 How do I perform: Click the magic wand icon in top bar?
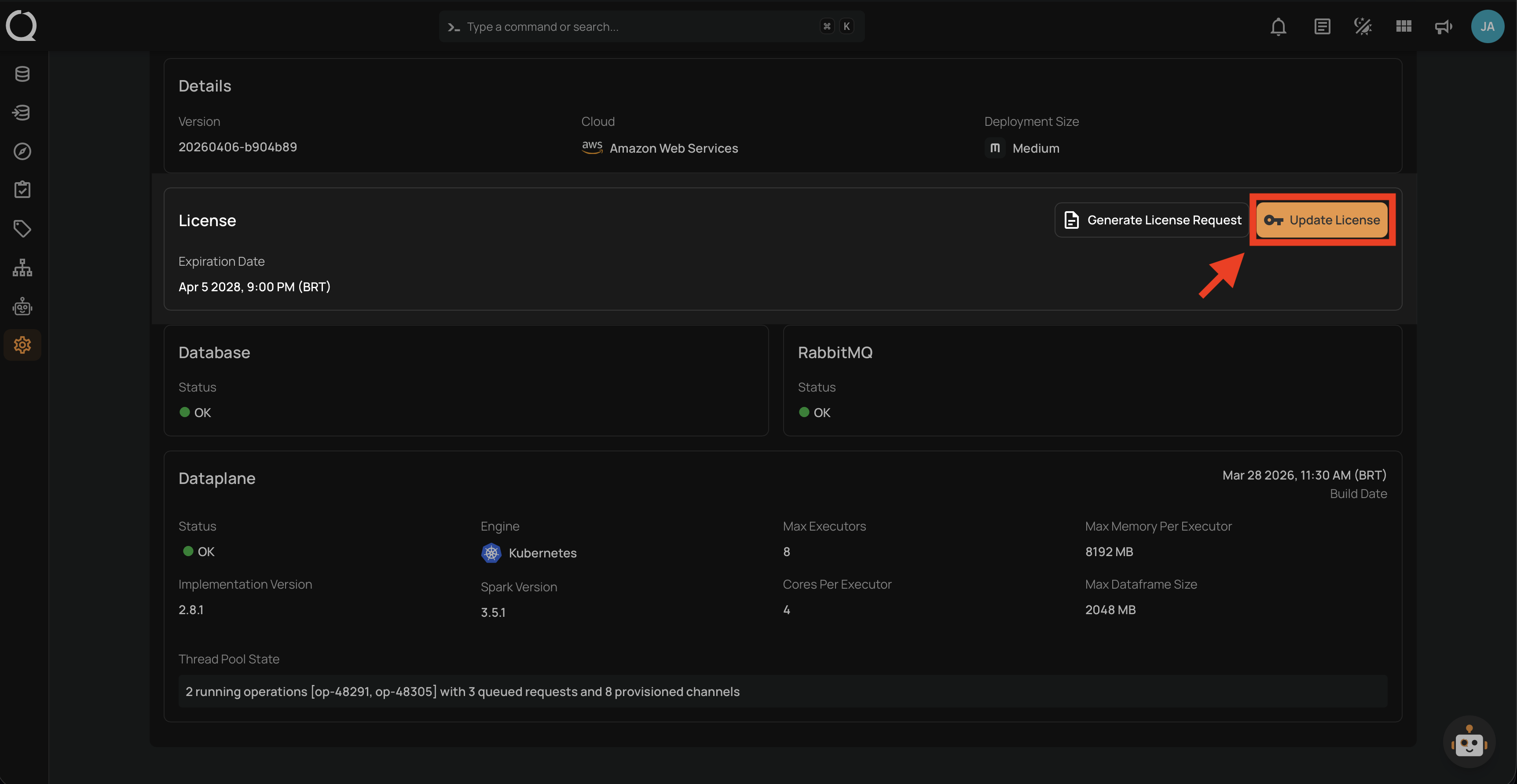[x=1363, y=26]
